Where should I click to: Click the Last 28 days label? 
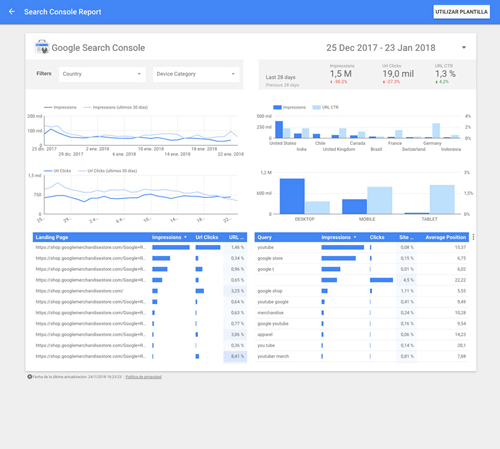(281, 77)
